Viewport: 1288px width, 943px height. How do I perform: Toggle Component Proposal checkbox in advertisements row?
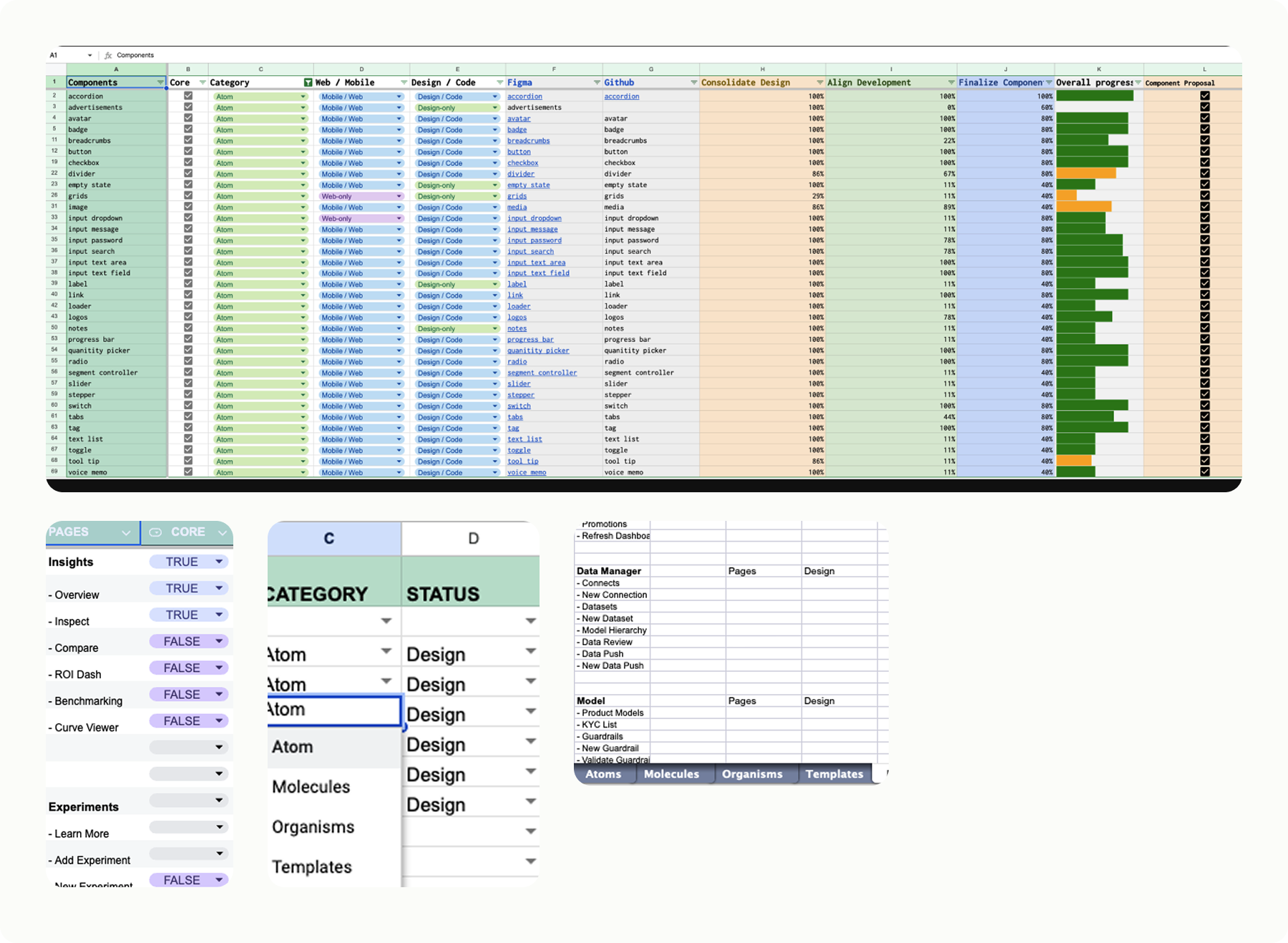point(1205,107)
